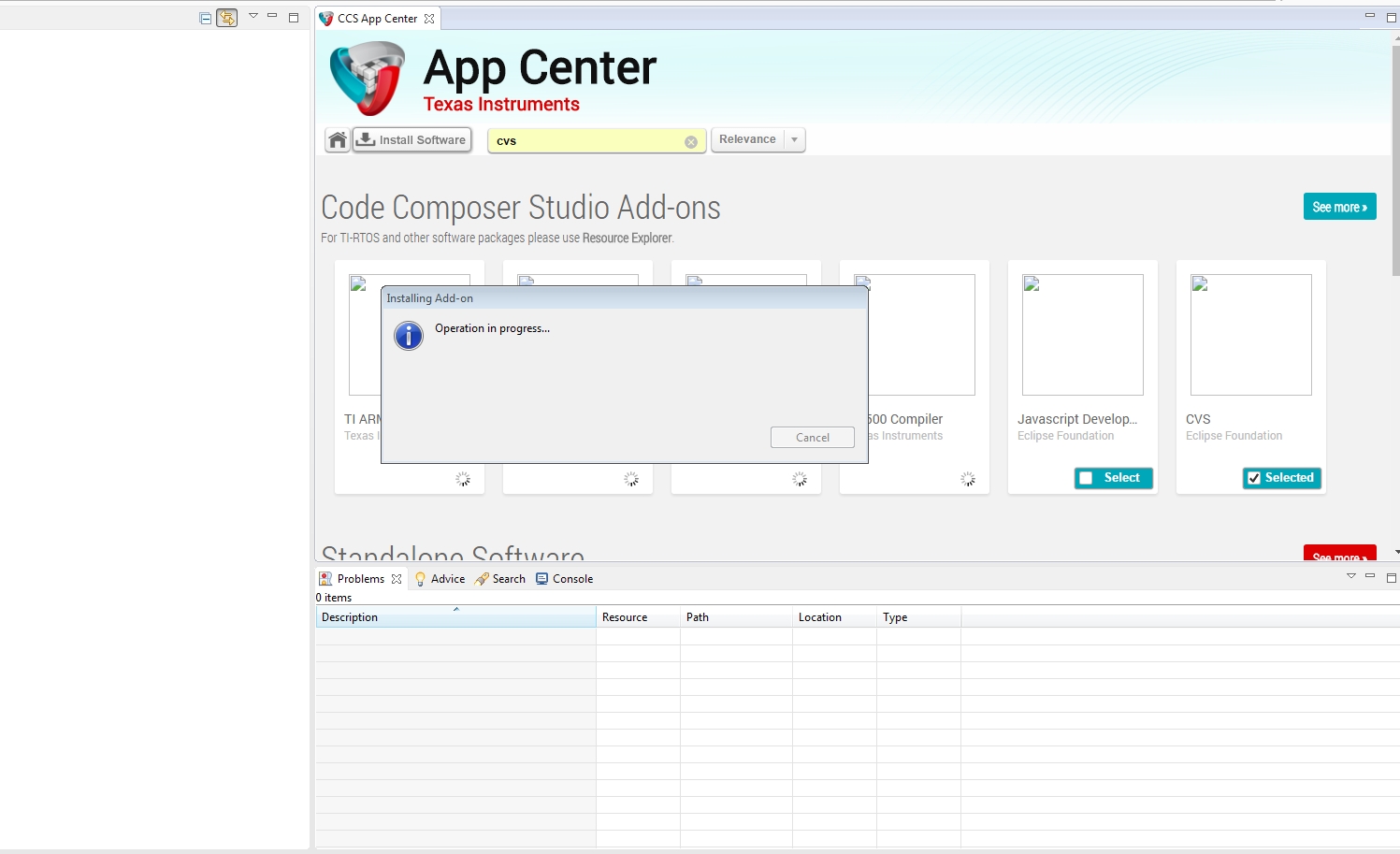Close the CCS App Center tab
The width and height of the screenshot is (1400, 854).
[x=429, y=19]
